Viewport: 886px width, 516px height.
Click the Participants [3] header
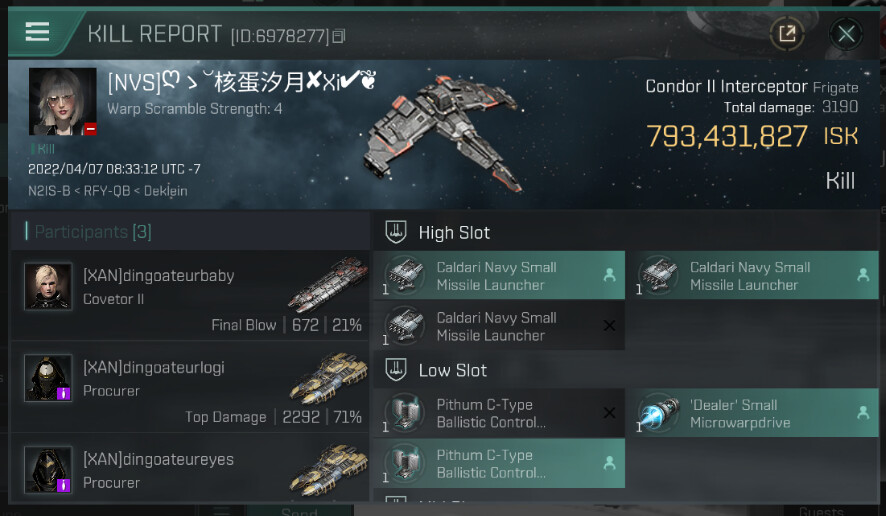(x=93, y=232)
